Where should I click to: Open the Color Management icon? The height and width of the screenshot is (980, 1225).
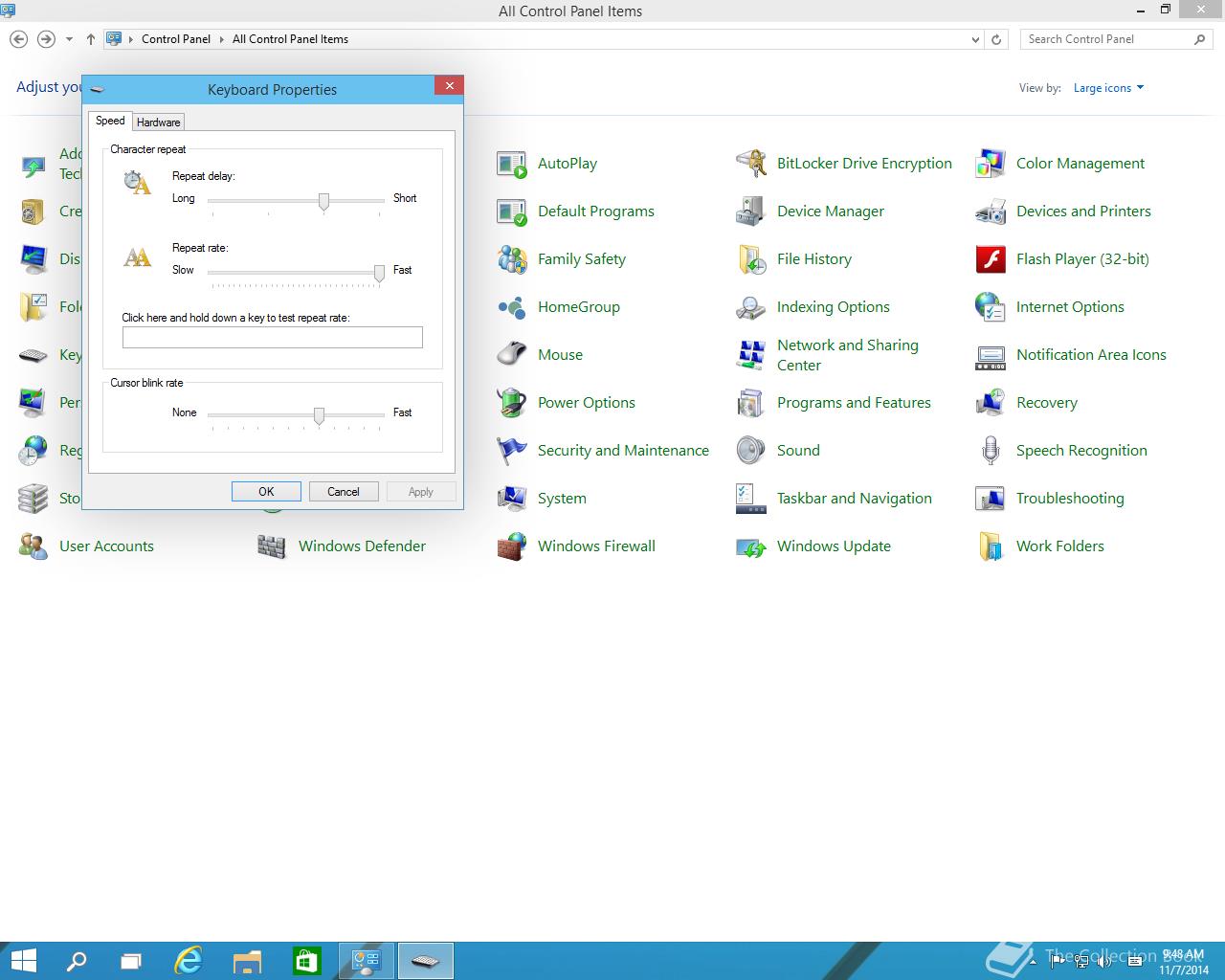tap(991, 164)
